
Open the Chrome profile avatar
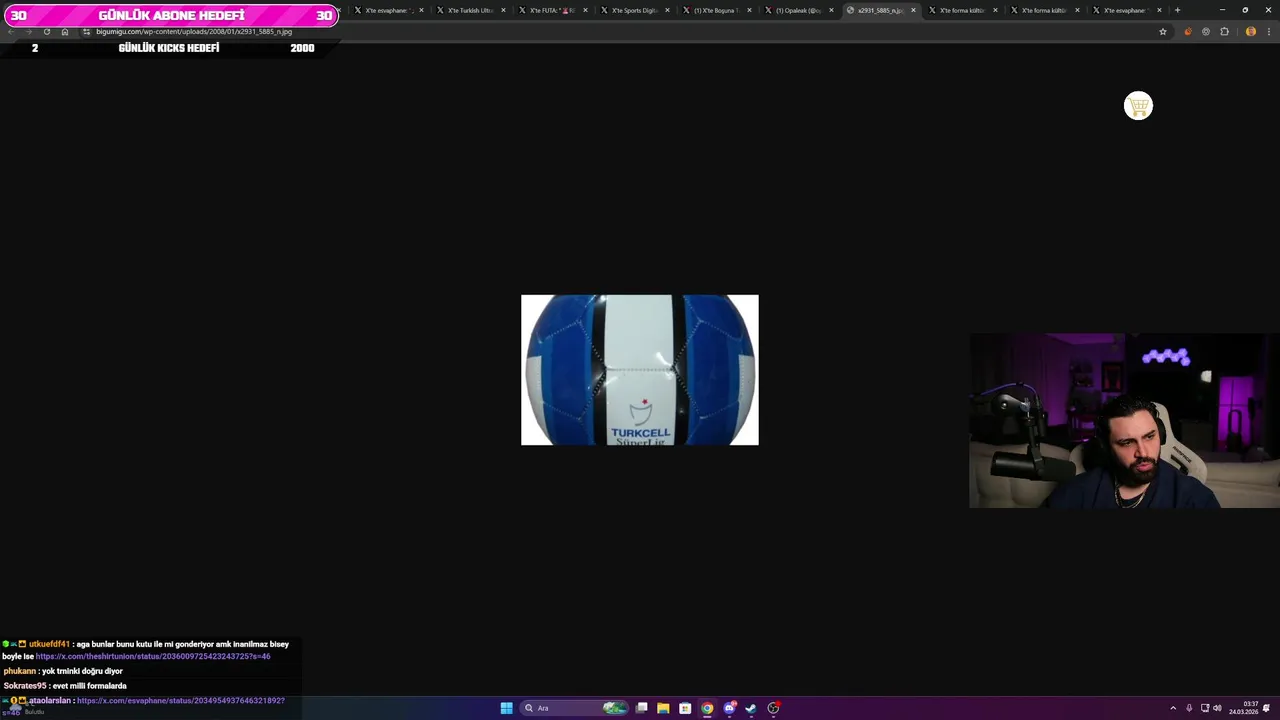(1250, 32)
